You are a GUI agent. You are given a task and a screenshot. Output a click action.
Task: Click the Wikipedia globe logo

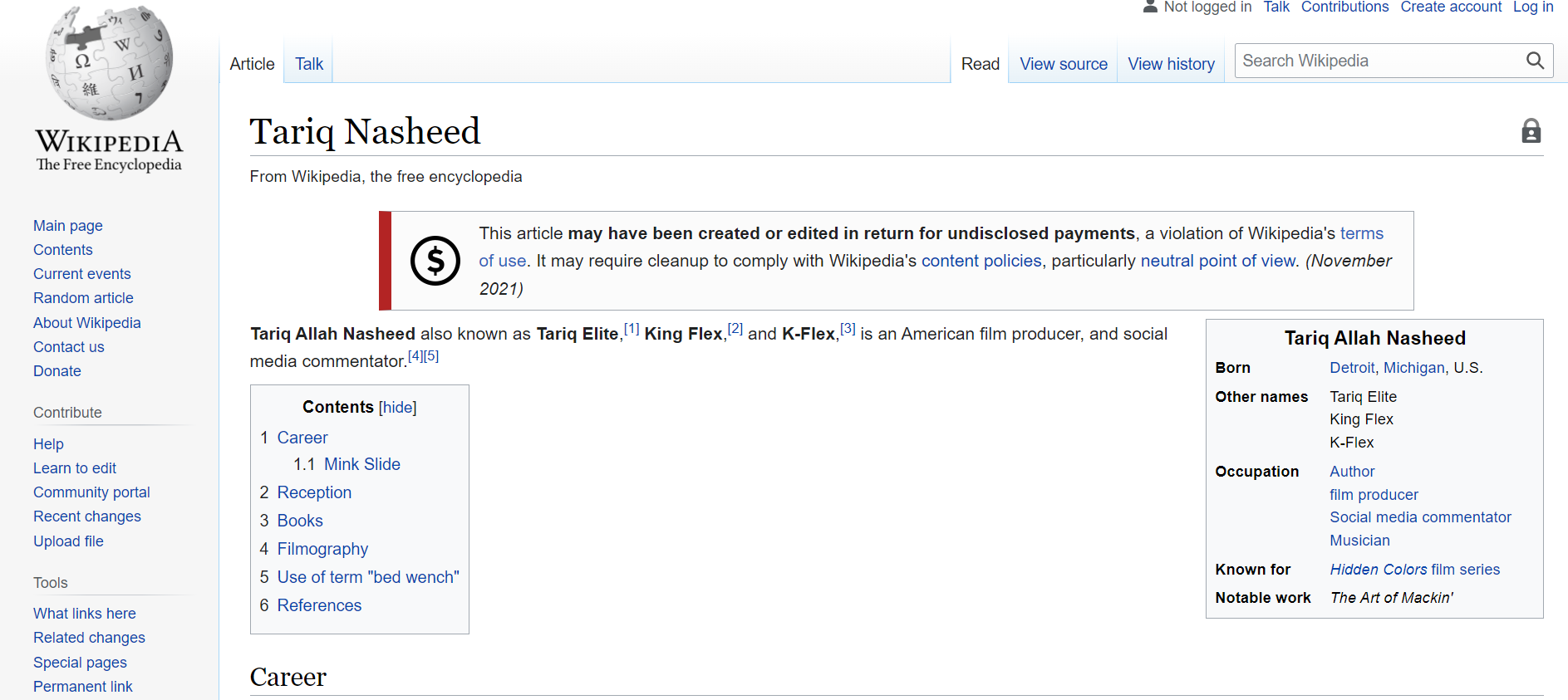109,63
